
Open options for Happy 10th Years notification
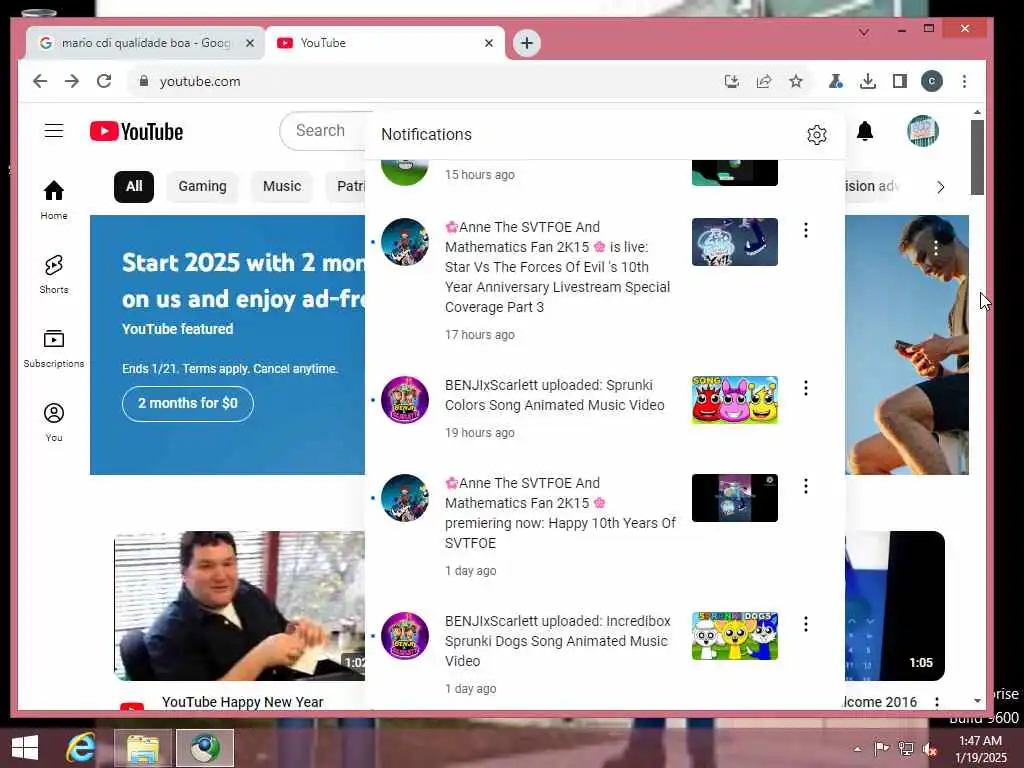[806, 486]
